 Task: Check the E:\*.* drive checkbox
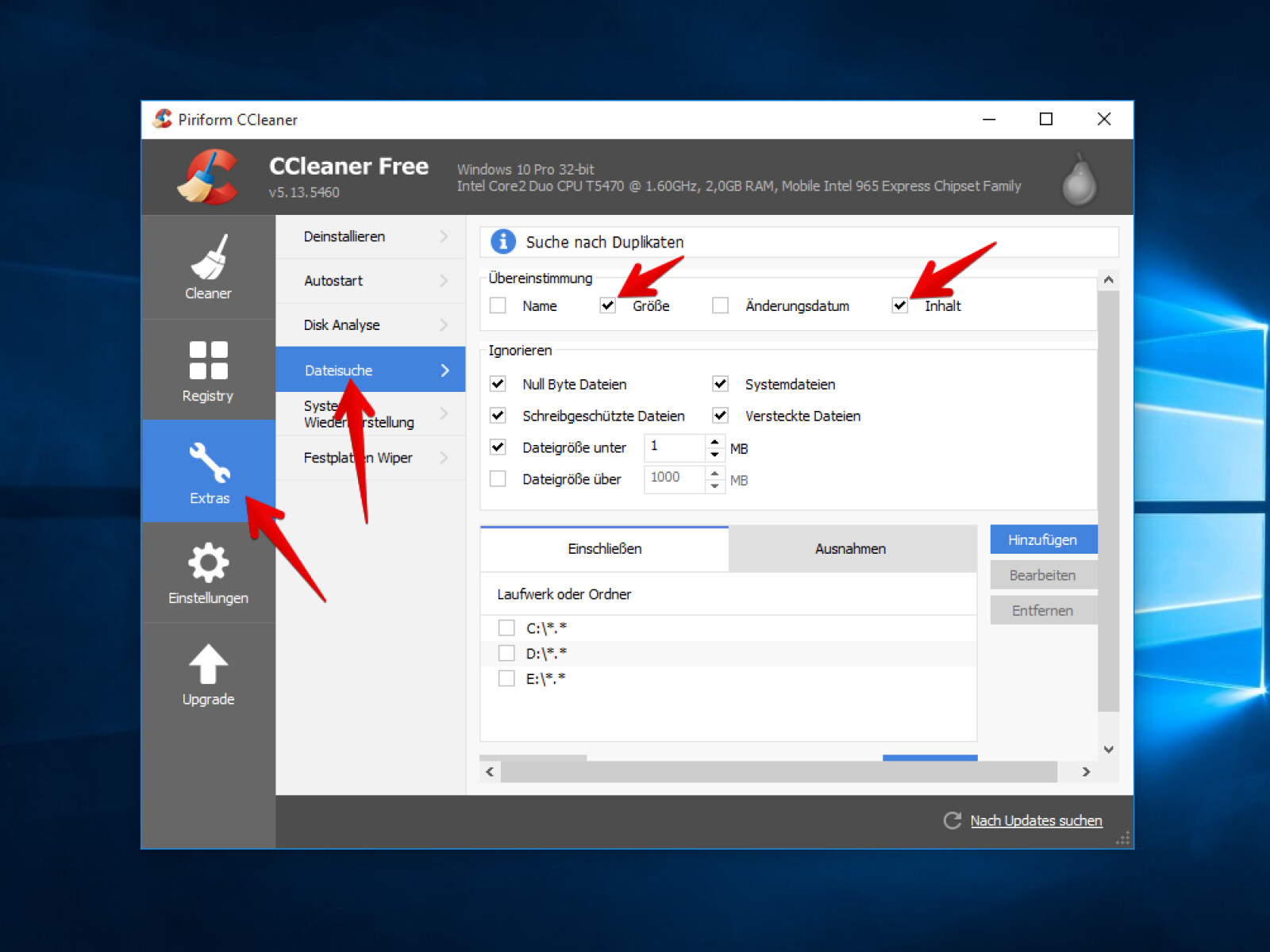(506, 679)
